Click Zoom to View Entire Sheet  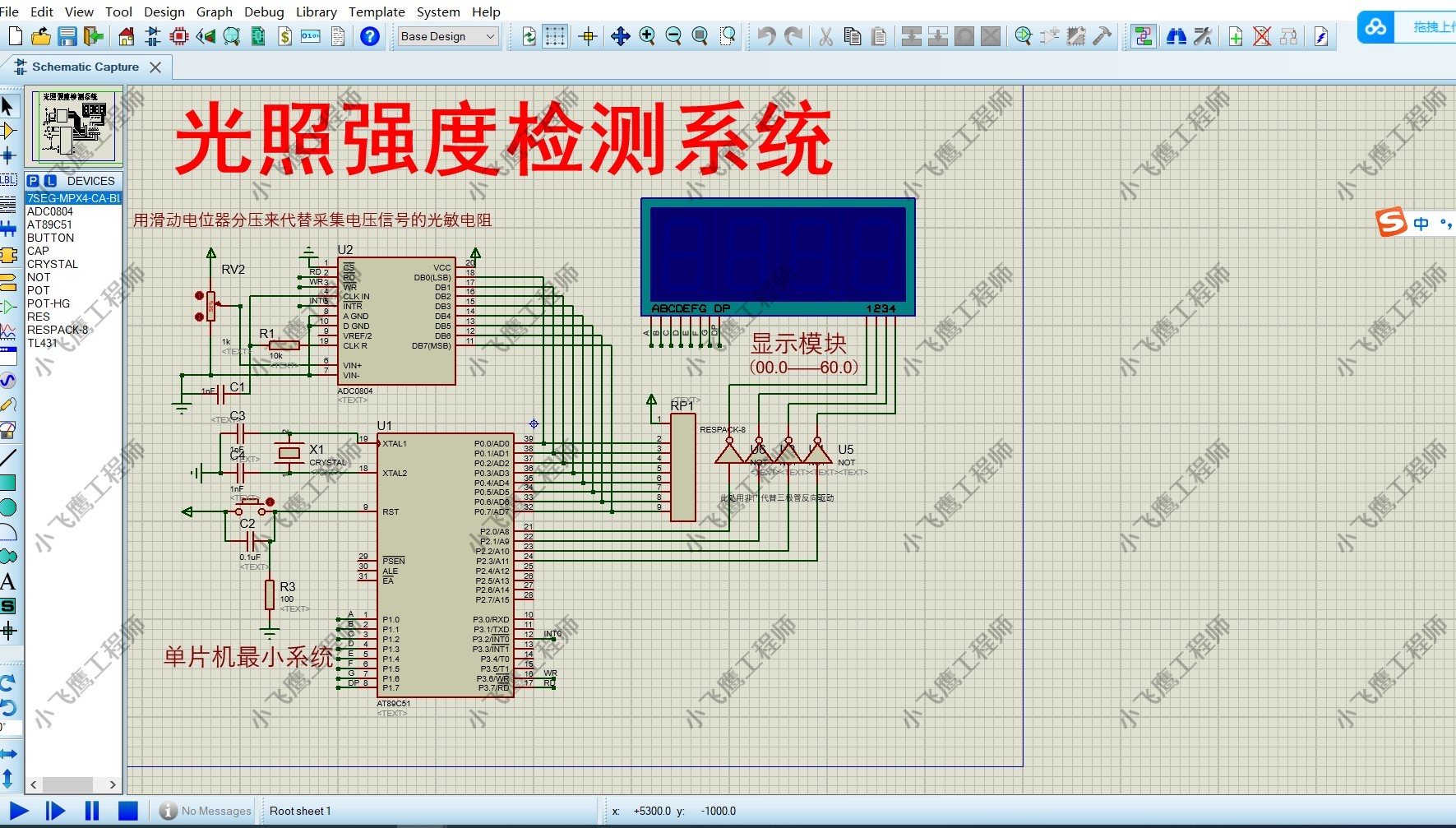point(700,36)
